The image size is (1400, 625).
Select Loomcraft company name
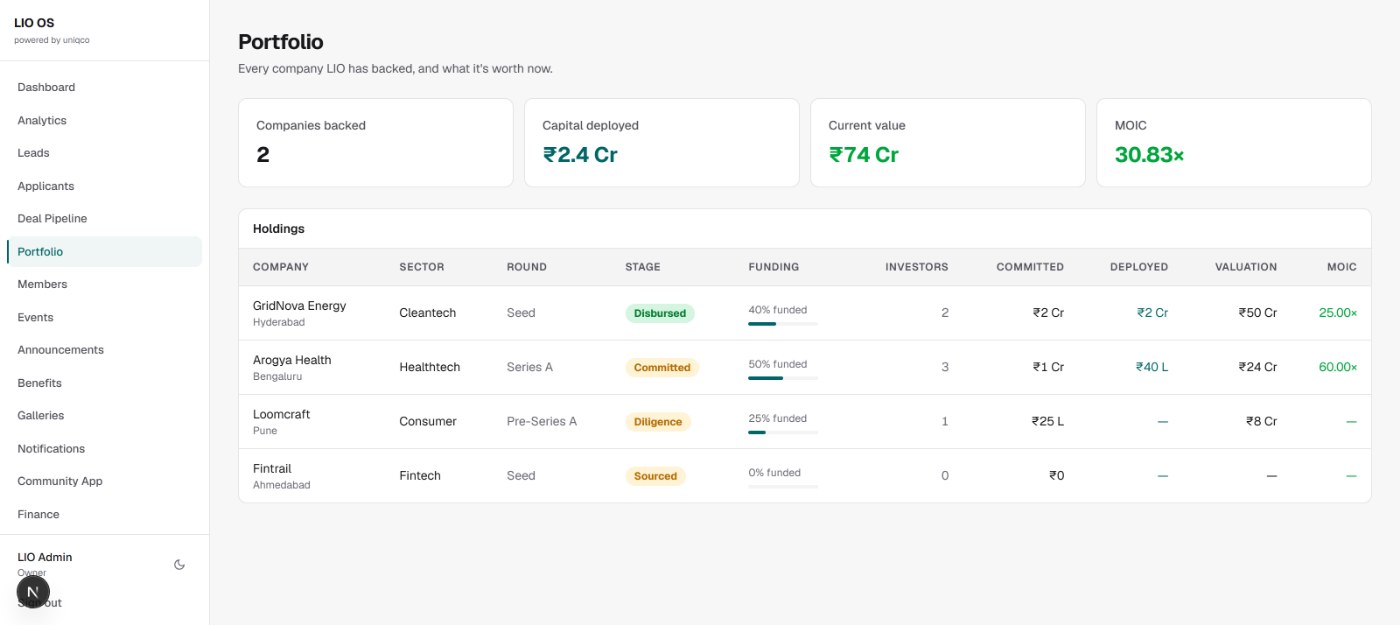click(x=281, y=414)
